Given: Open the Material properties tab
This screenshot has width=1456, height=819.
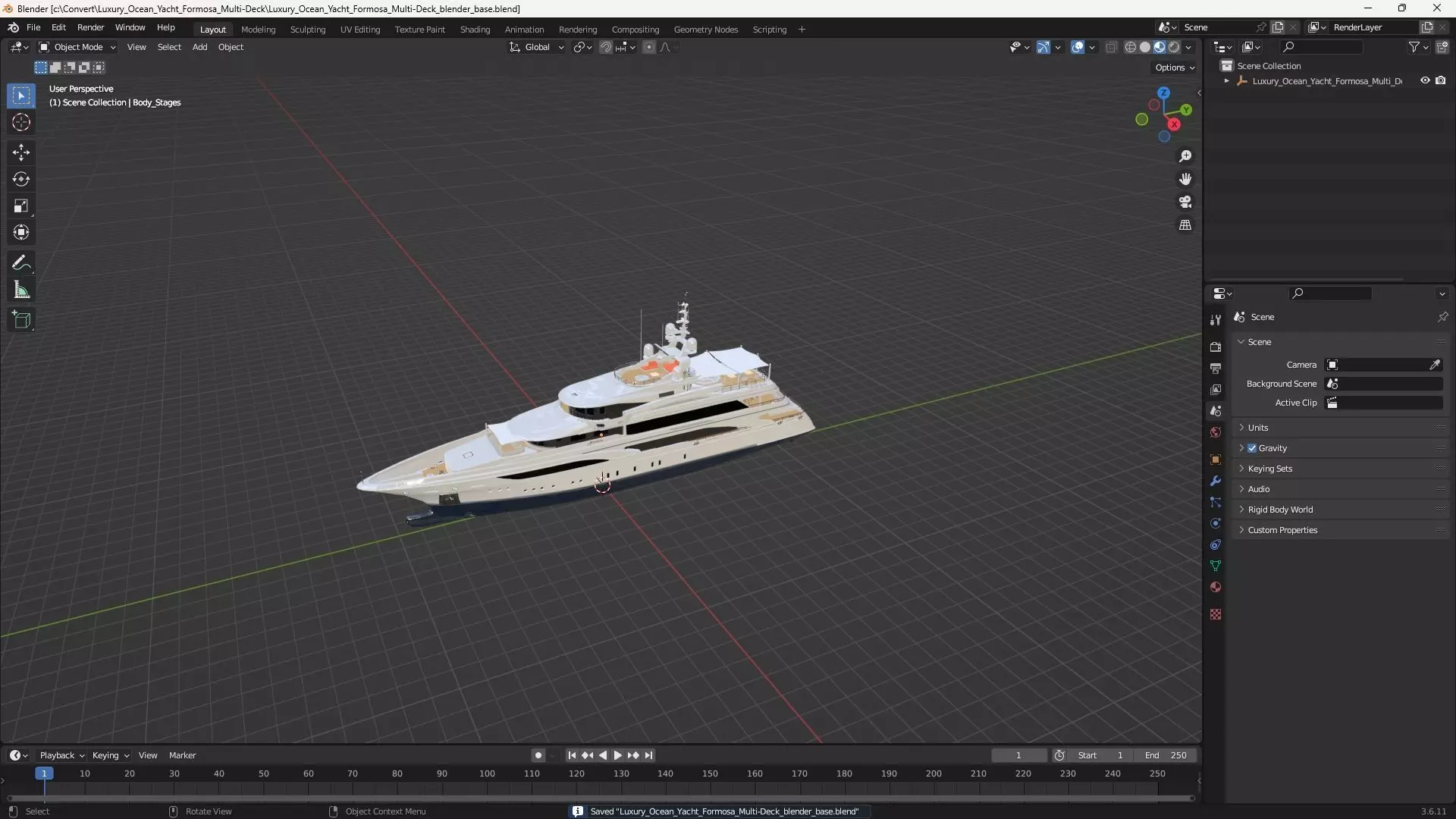Looking at the screenshot, I should click(1216, 587).
